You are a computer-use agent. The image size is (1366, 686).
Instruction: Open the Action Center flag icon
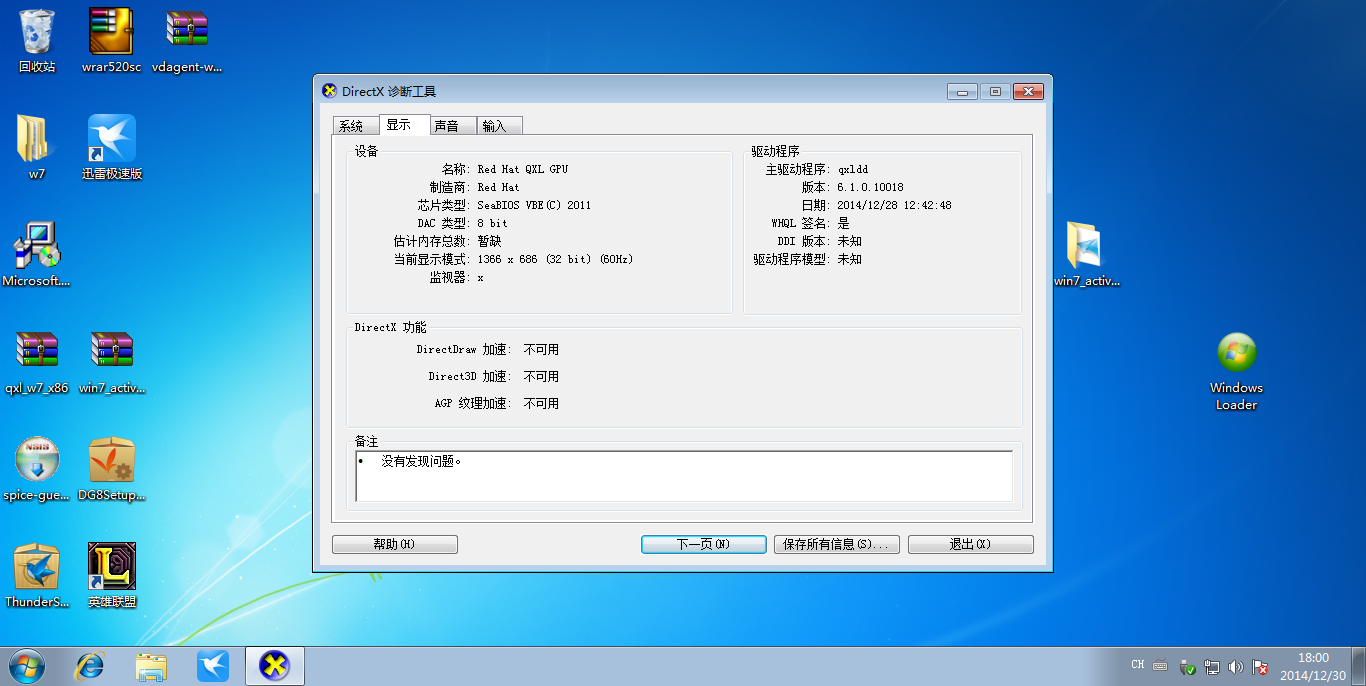1260,667
